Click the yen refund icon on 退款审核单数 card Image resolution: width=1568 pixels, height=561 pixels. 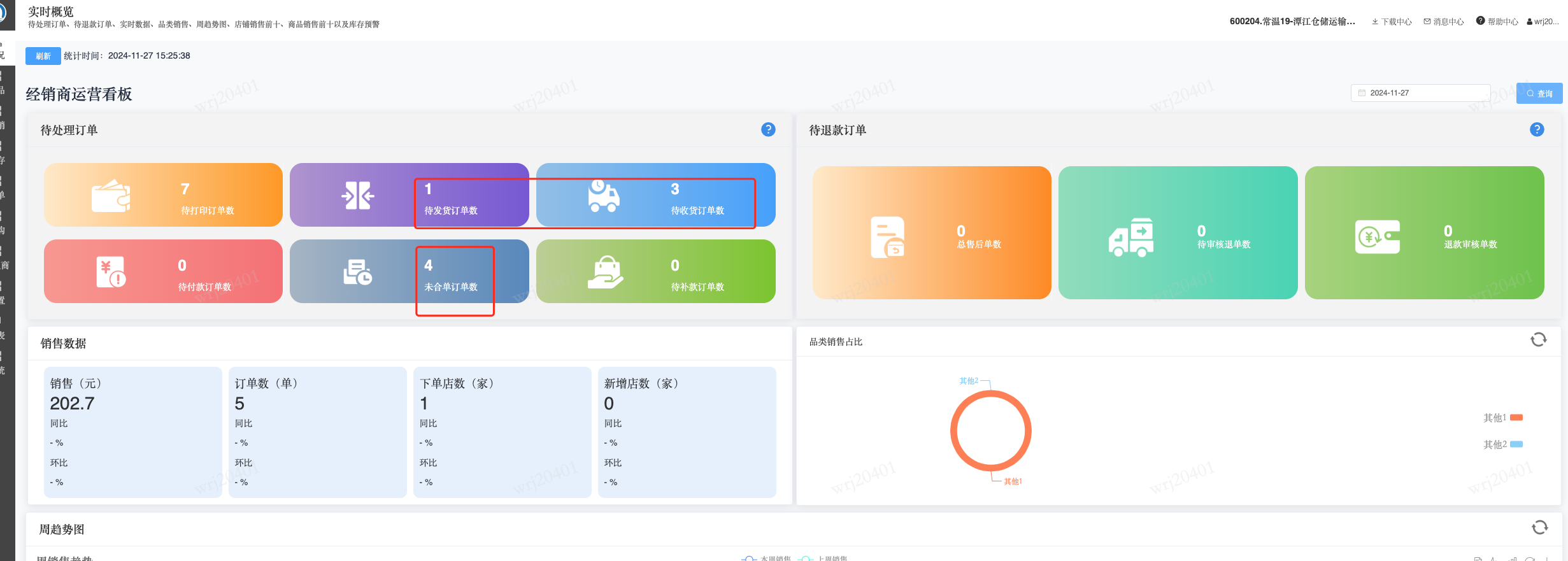tap(1378, 237)
